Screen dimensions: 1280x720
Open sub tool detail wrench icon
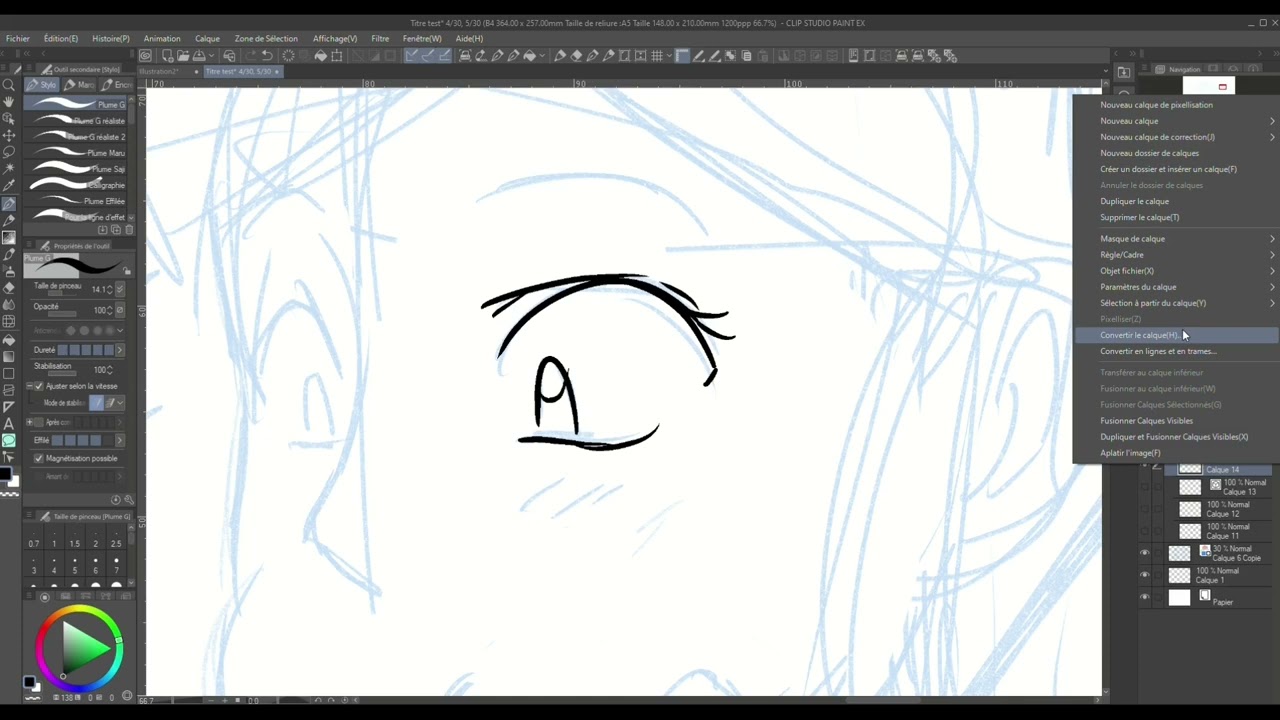[128, 499]
